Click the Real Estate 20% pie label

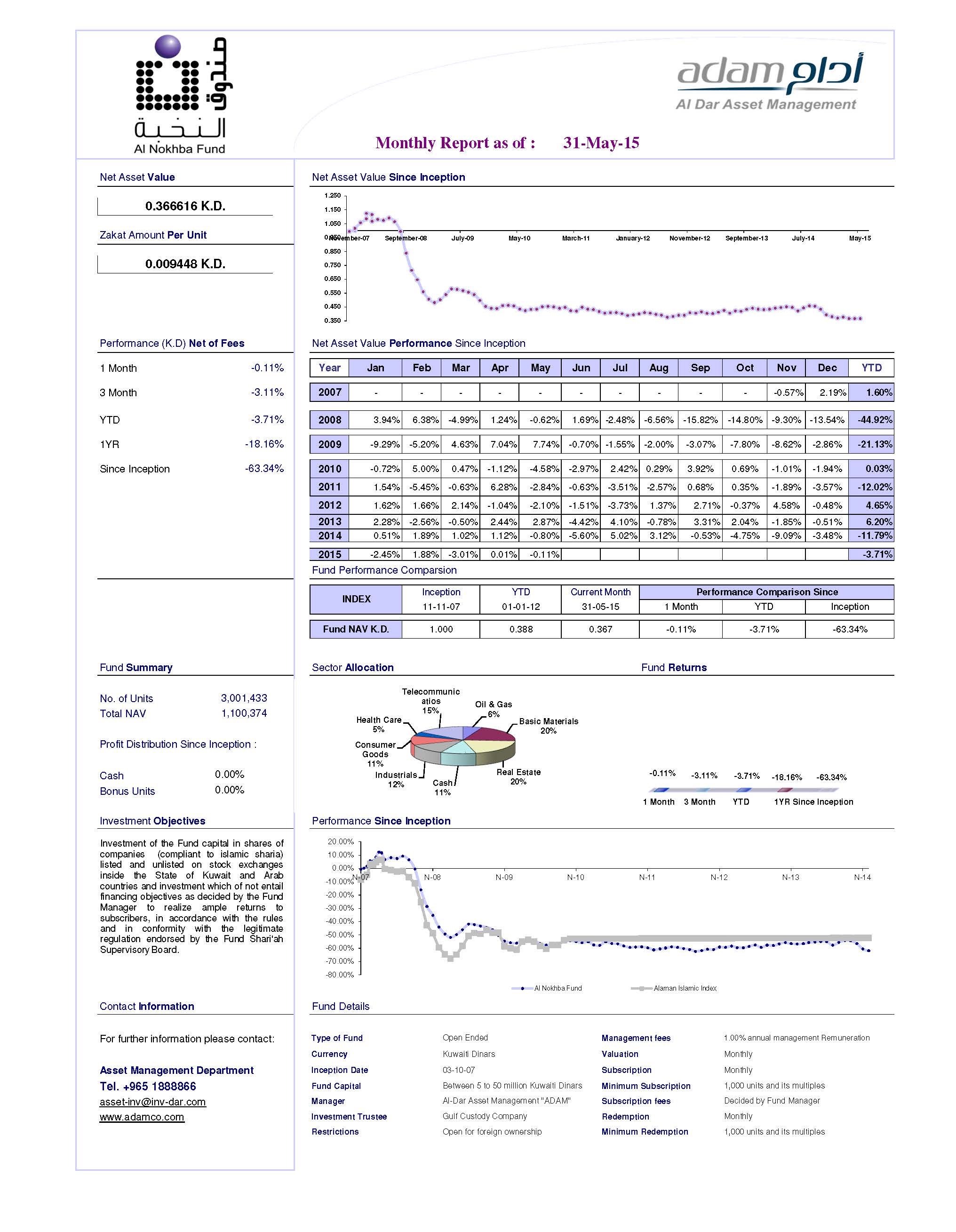pos(518,777)
